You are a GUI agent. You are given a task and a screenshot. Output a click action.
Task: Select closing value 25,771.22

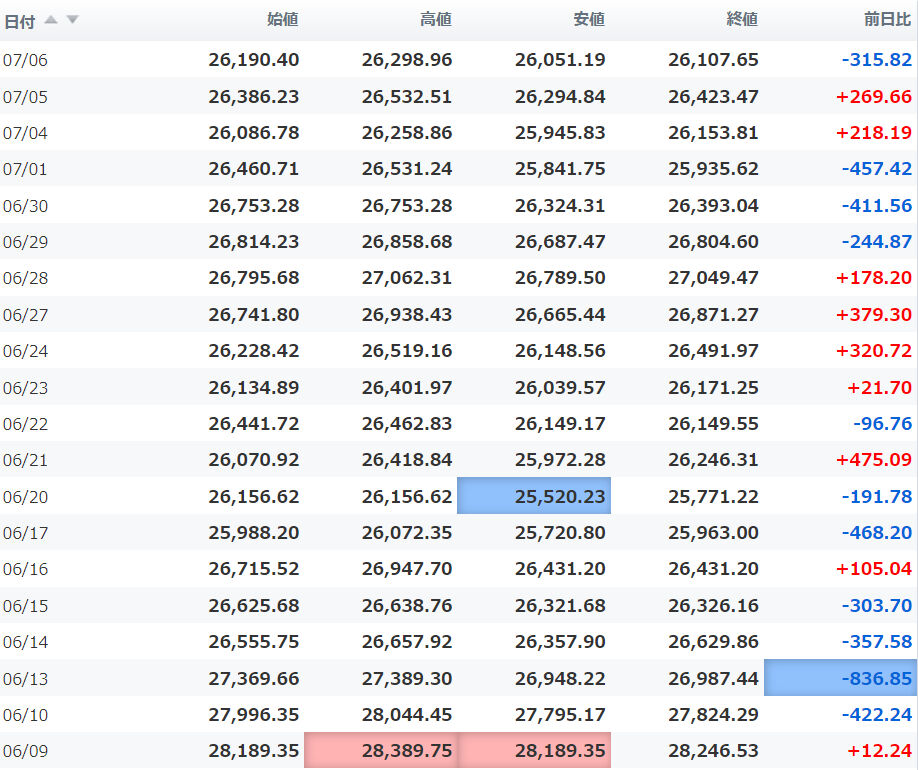(714, 497)
